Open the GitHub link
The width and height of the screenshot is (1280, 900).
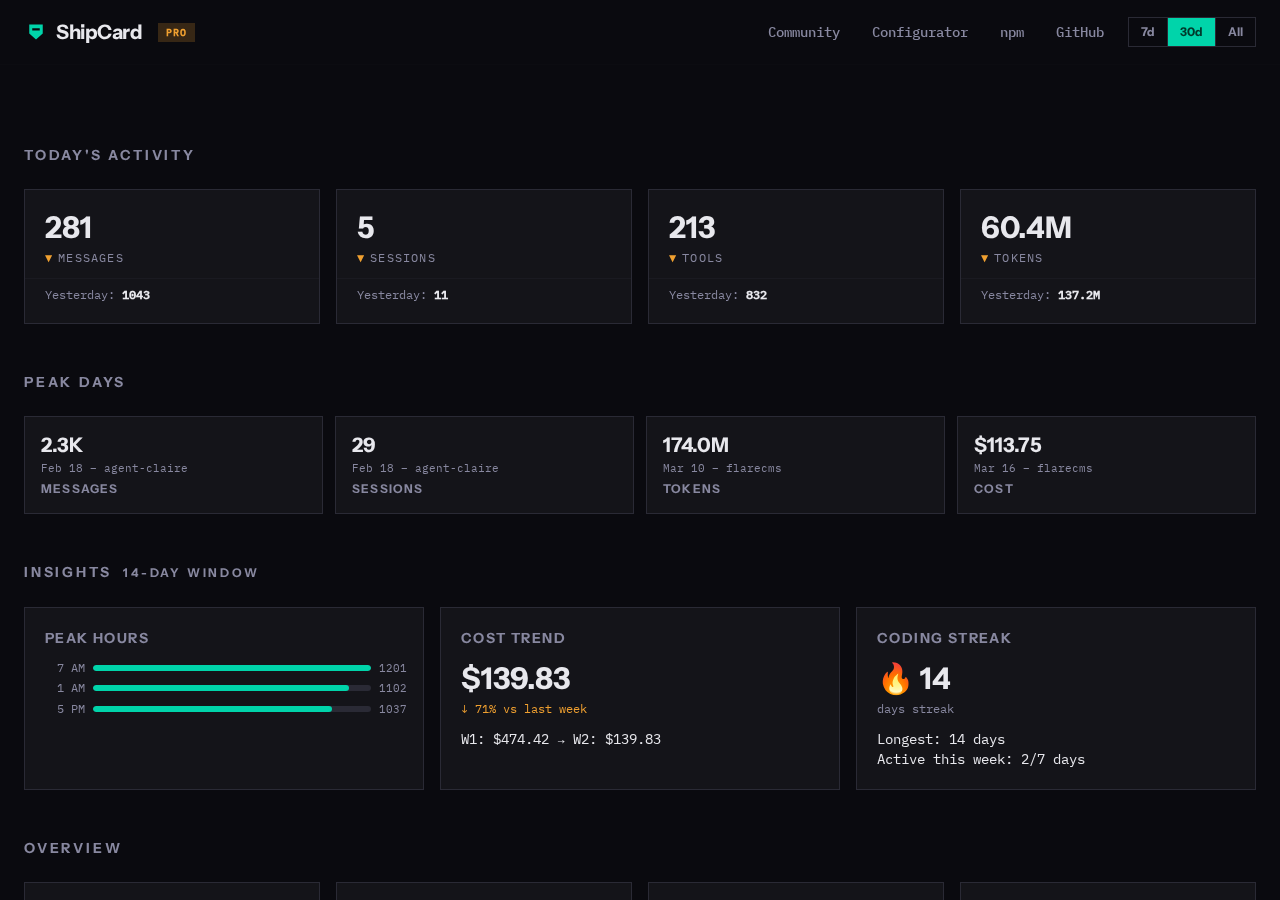point(1080,30)
